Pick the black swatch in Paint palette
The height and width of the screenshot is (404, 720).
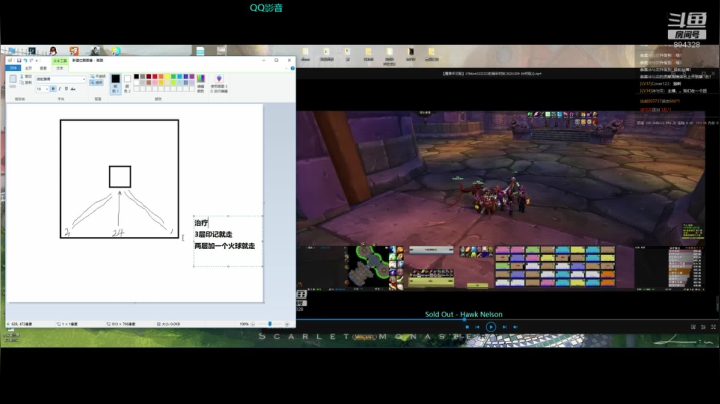click(136, 76)
